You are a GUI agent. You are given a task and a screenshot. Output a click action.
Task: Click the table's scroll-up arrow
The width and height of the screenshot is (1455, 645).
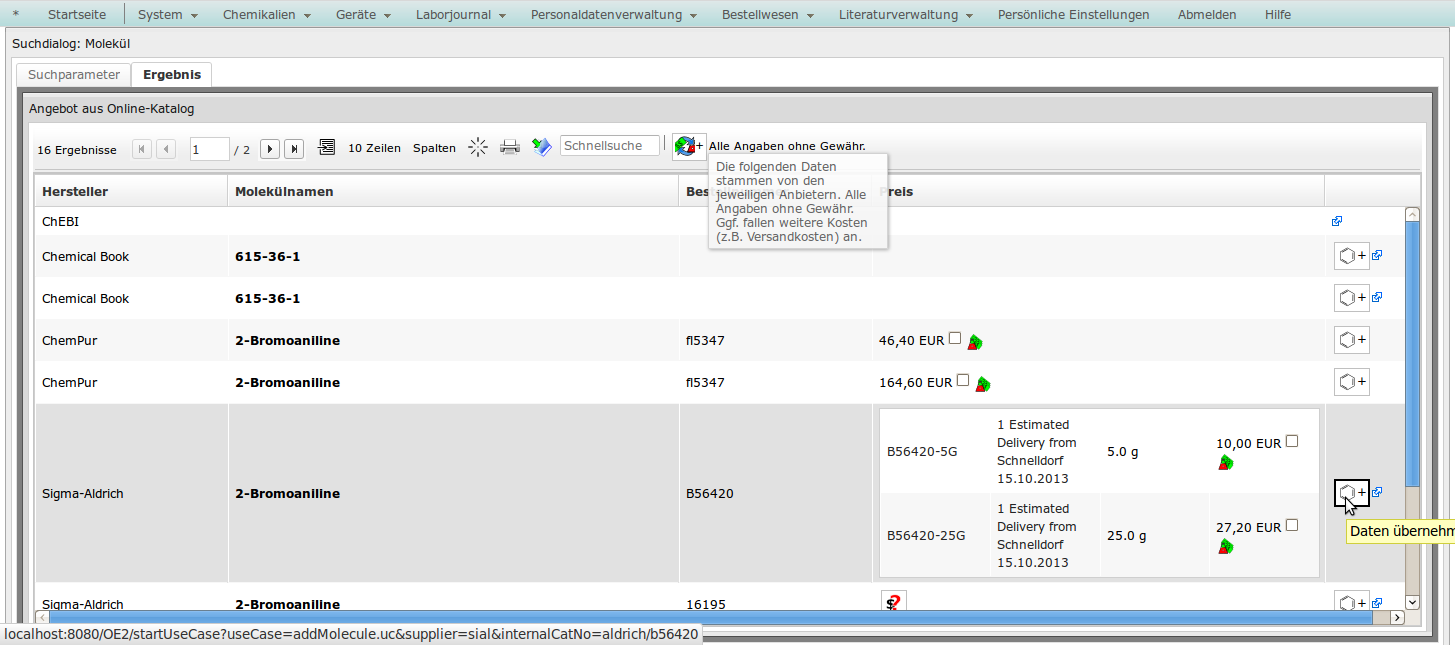pyautogui.click(x=1412, y=214)
